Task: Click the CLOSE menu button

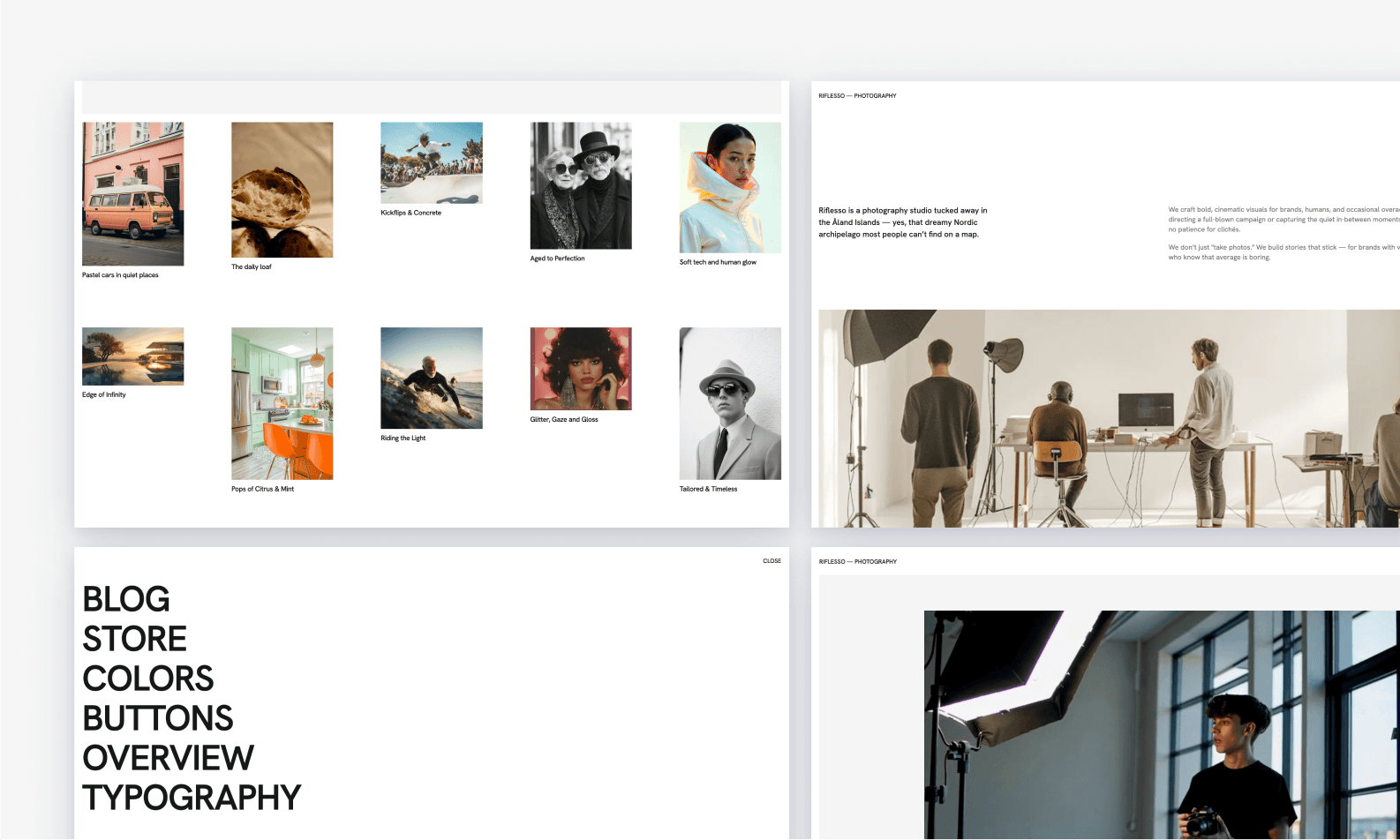Action: [x=772, y=561]
